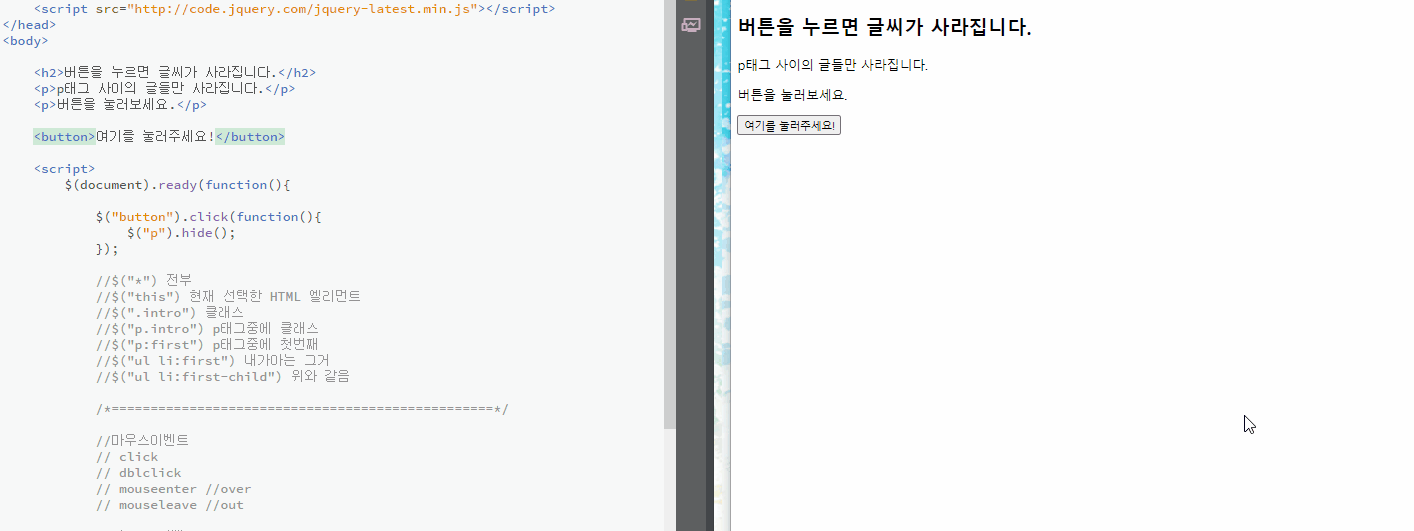The height and width of the screenshot is (531, 1414).
Task: Click the '// dblclick' comment line
Action: [x=139, y=473]
